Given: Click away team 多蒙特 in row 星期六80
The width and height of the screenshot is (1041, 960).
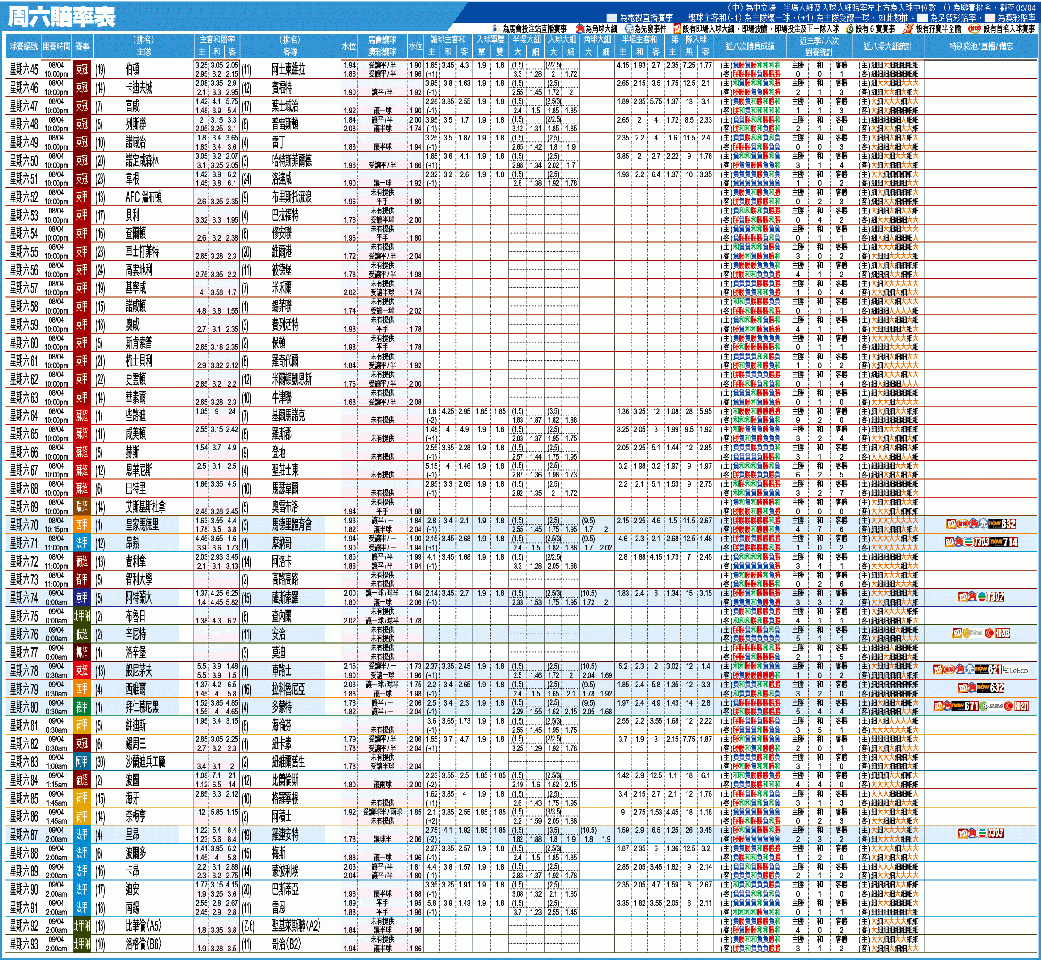Looking at the screenshot, I should [x=281, y=706].
